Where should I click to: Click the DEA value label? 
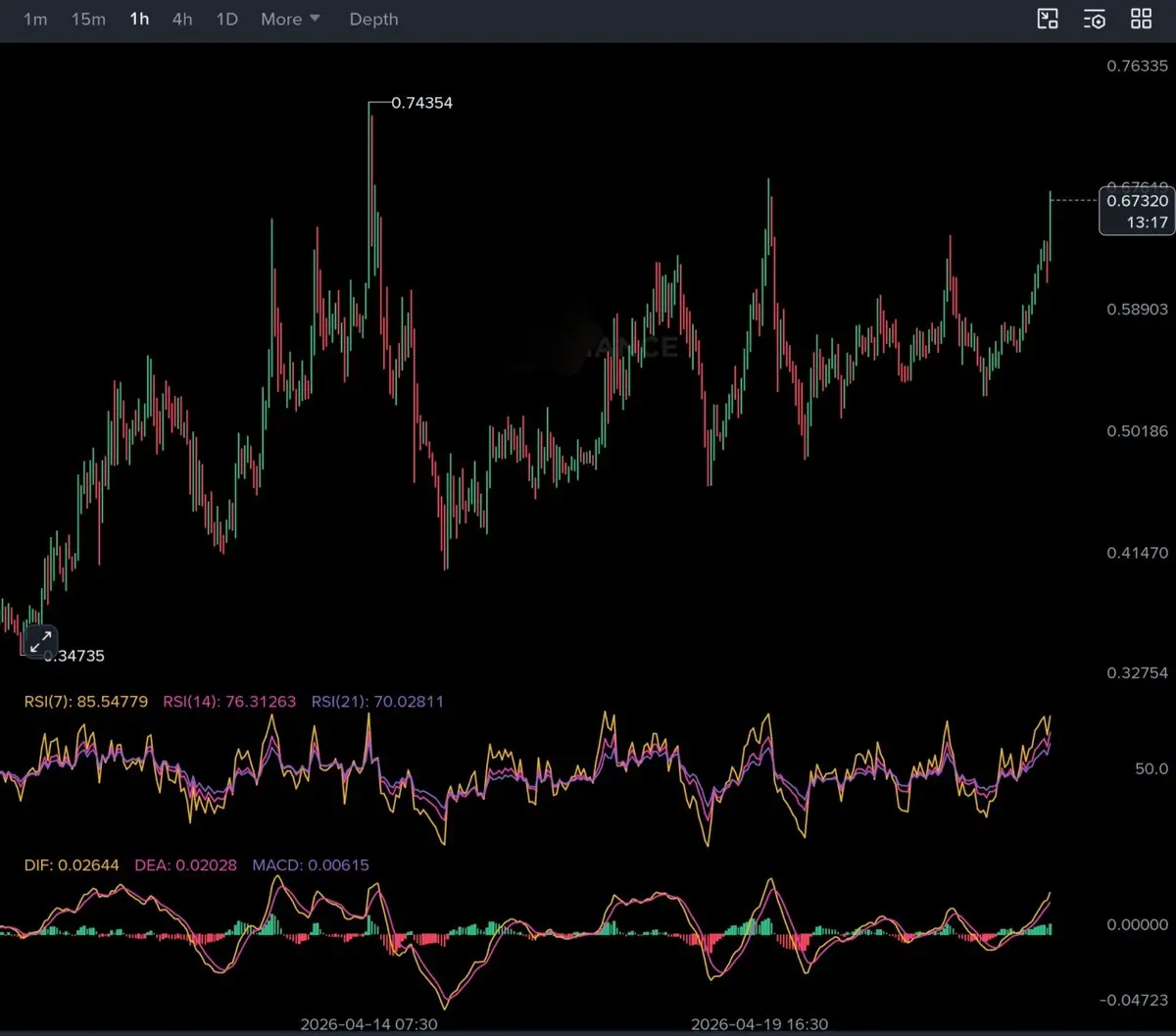(x=185, y=865)
